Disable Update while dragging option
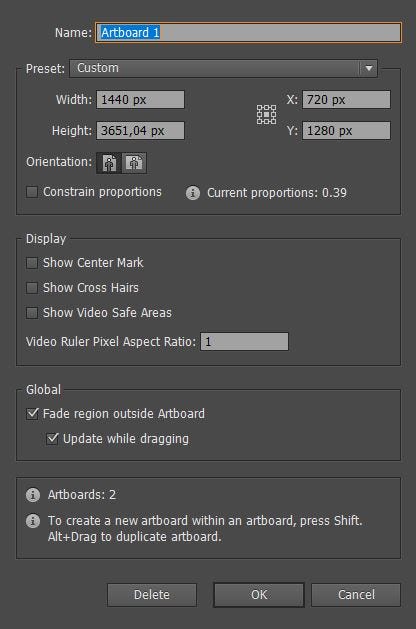This screenshot has height=629, width=416. (52, 438)
